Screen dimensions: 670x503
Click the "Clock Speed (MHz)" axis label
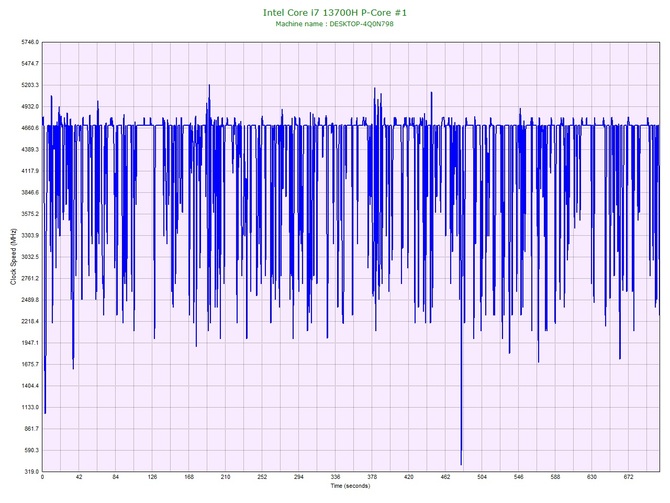coord(13,257)
